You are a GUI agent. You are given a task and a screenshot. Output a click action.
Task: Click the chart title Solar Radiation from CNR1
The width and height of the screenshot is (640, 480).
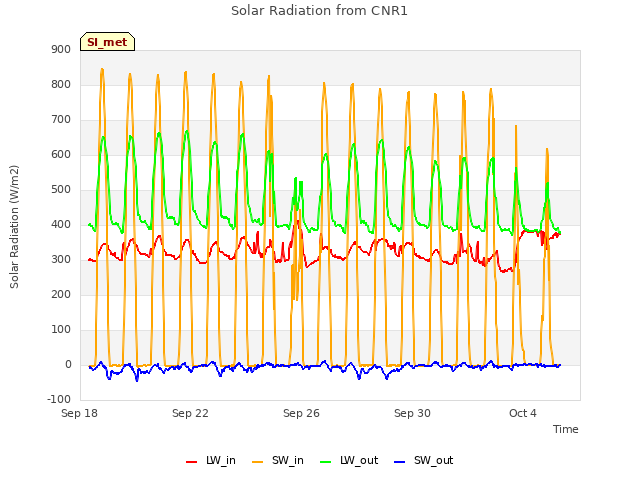click(319, 11)
